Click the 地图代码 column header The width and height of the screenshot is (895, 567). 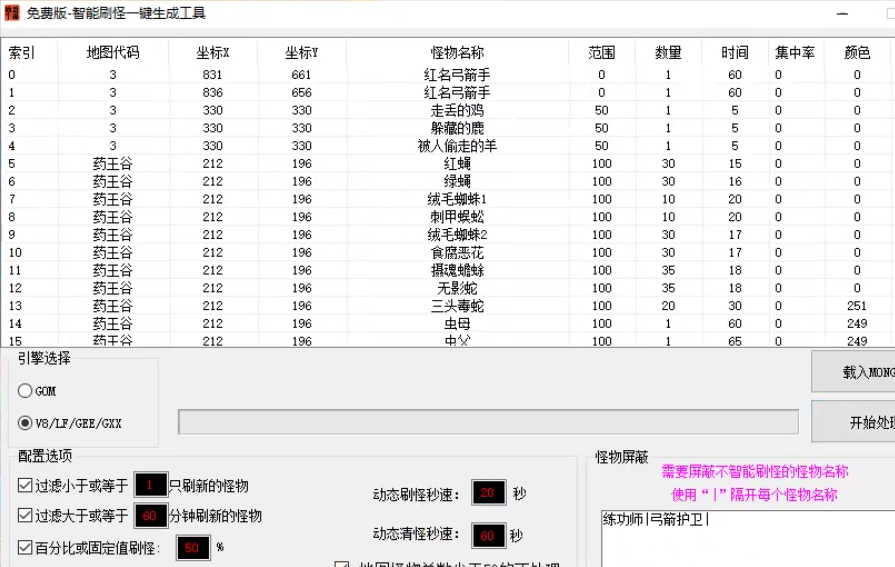coord(112,53)
